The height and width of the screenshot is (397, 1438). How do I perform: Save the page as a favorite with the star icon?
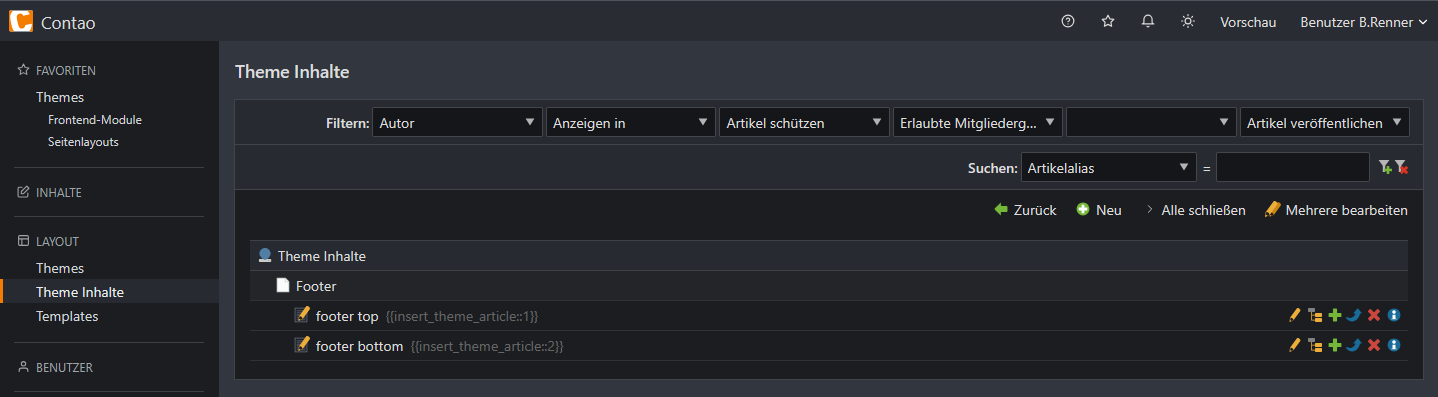tap(1108, 21)
